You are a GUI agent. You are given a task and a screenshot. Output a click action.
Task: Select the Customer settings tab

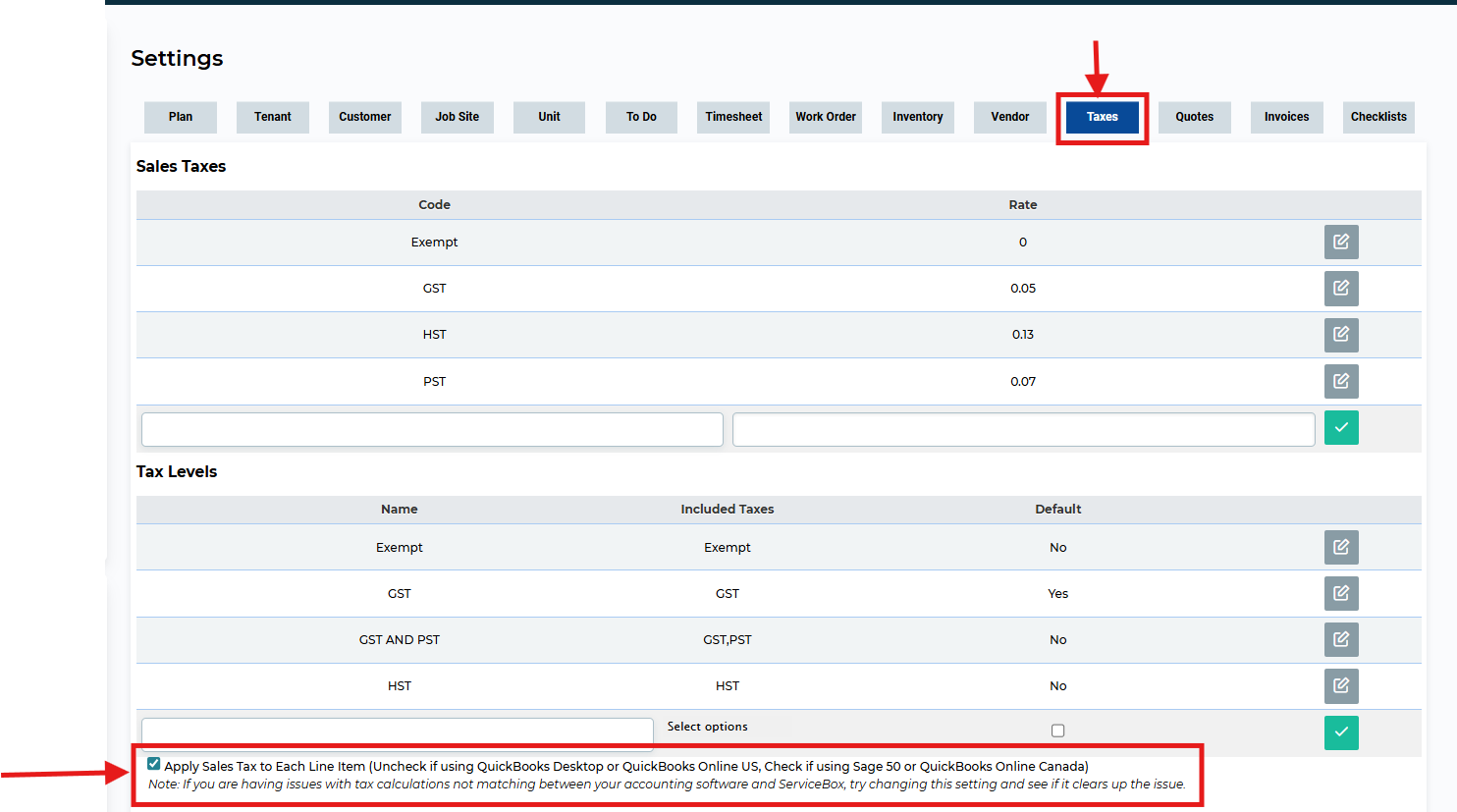[x=364, y=117]
